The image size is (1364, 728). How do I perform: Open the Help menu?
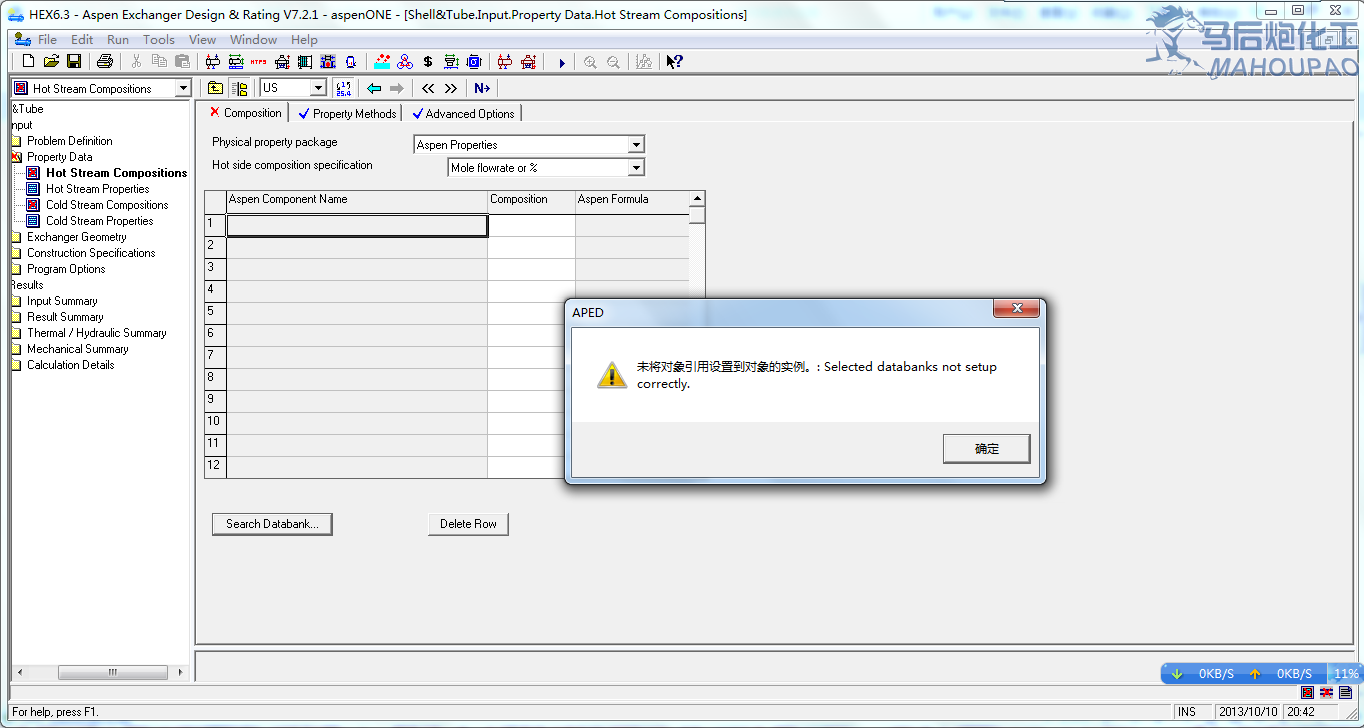[x=304, y=40]
